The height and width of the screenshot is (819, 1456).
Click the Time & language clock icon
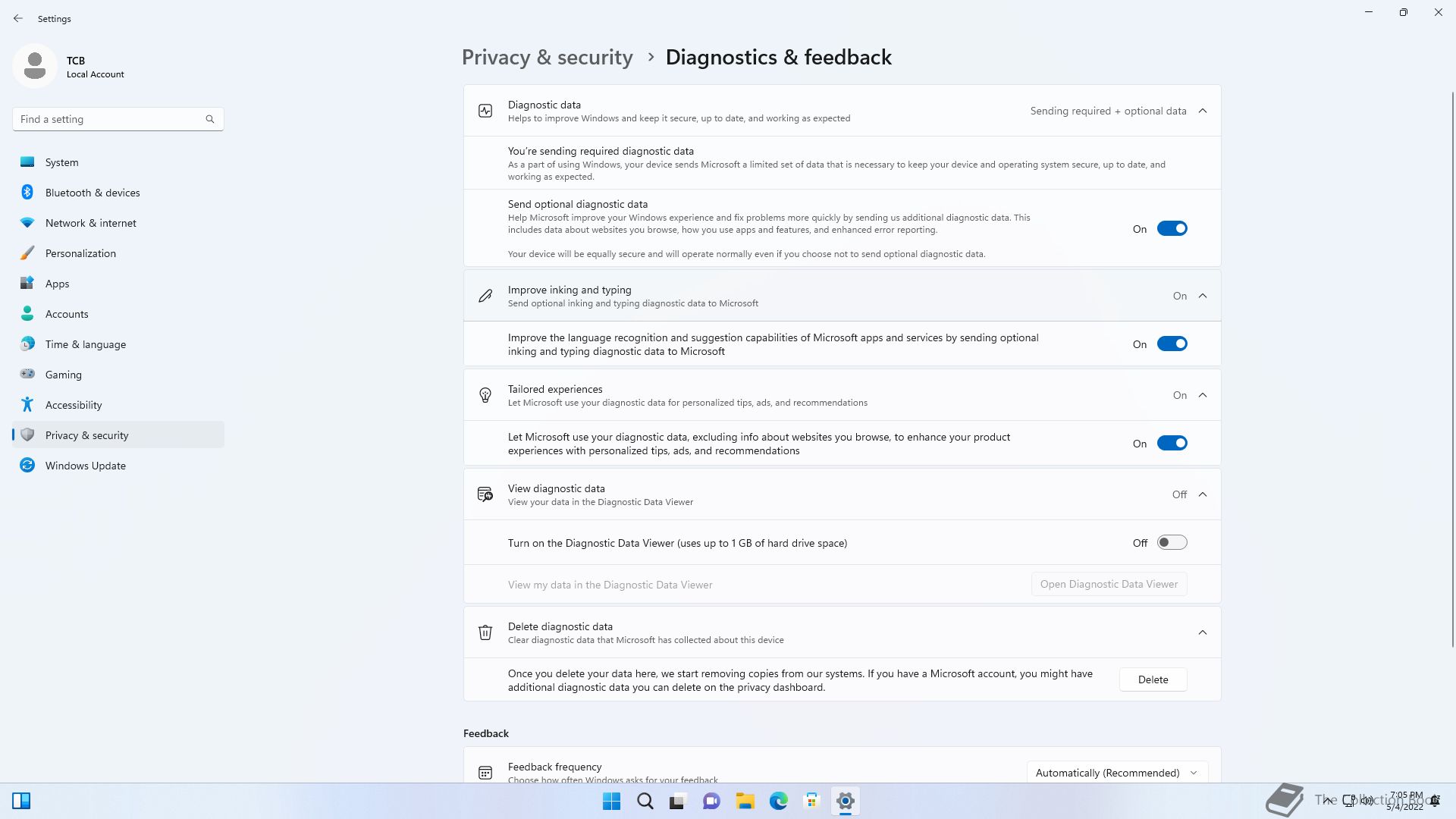click(27, 344)
